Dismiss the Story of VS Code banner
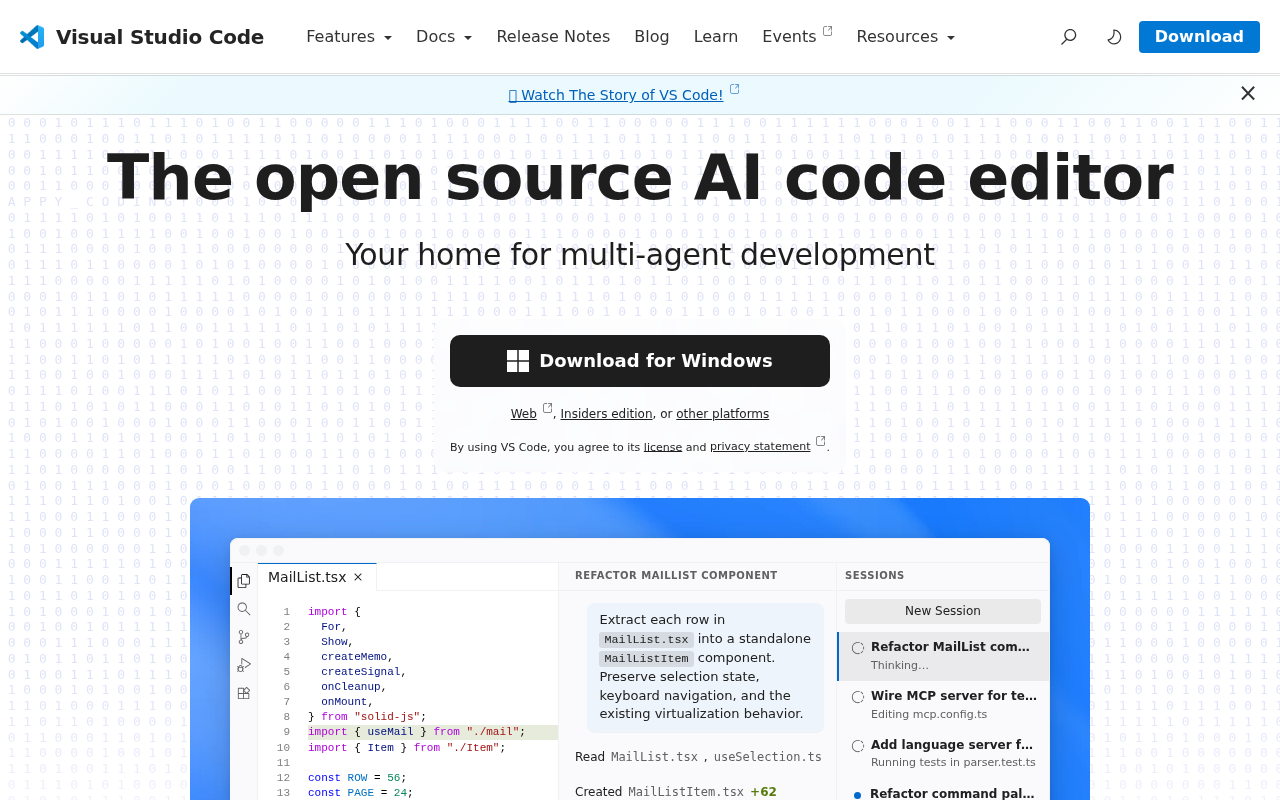Image resolution: width=1280 pixels, height=800 pixels. pos(1248,93)
